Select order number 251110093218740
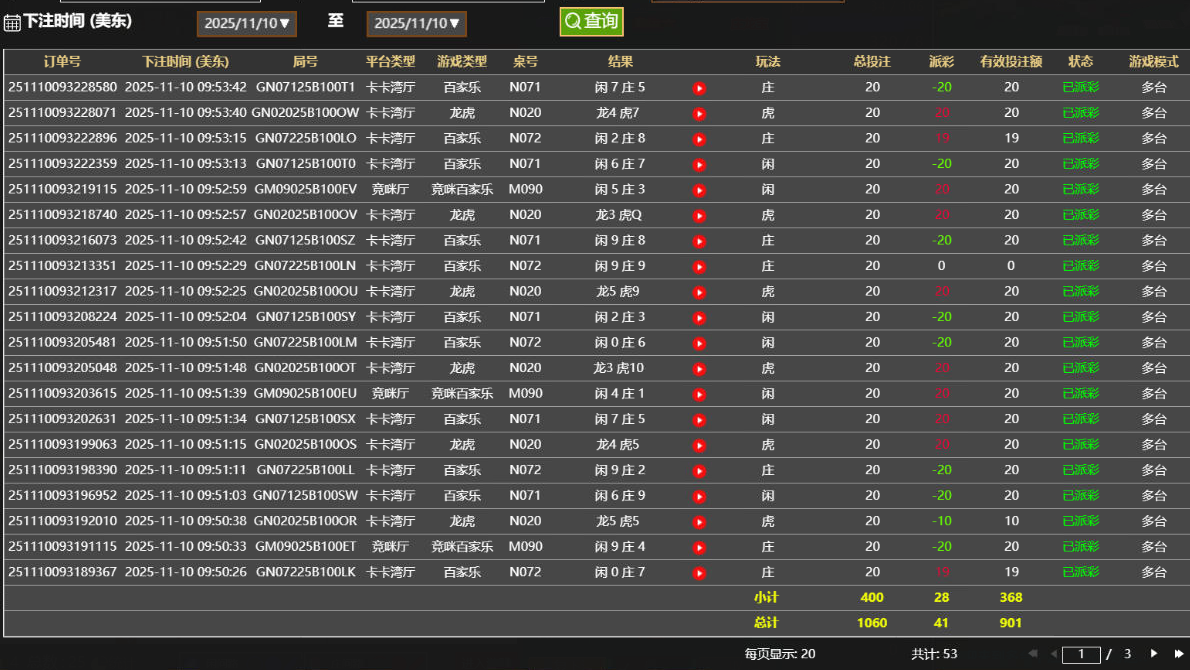The width and height of the screenshot is (1190, 670). (63, 214)
